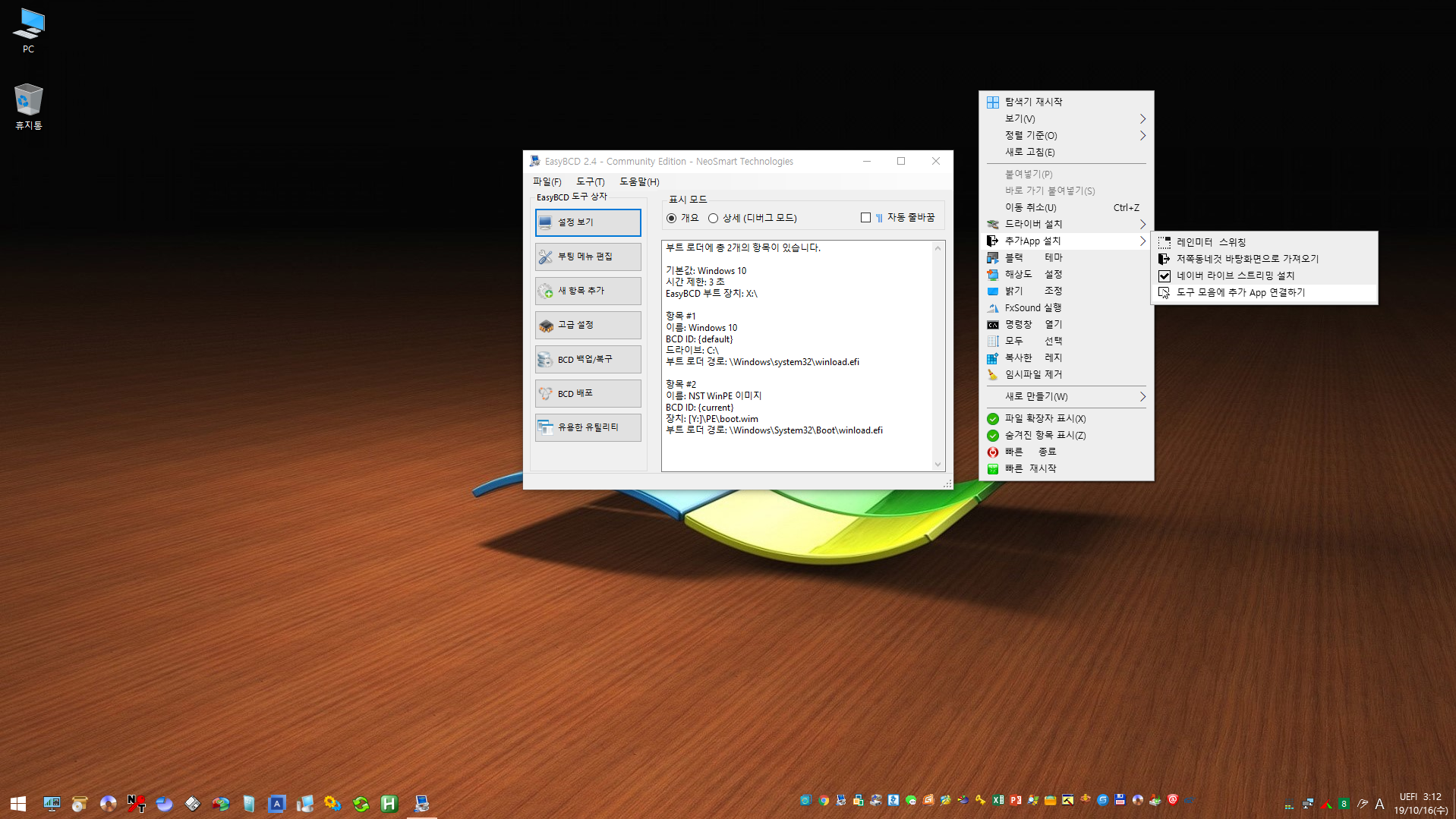Open the green sync arrows taskbar icon

tap(361, 803)
